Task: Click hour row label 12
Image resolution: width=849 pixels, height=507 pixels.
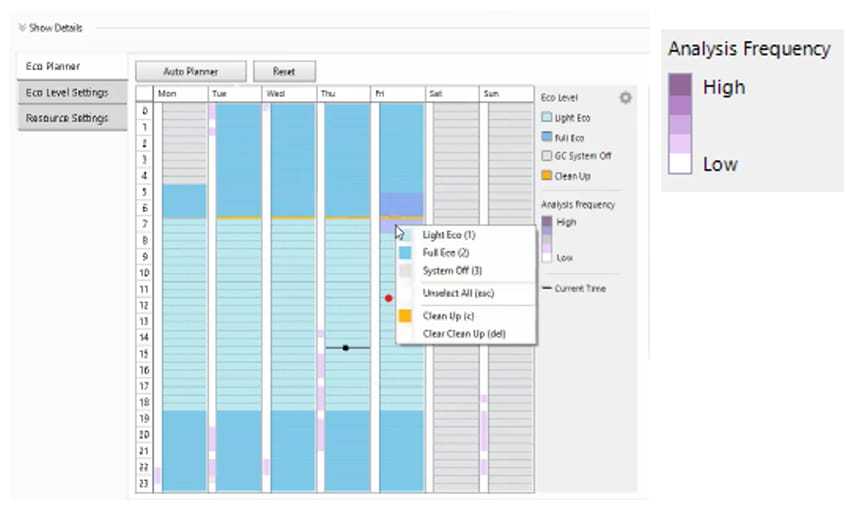Action: pos(145,305)
